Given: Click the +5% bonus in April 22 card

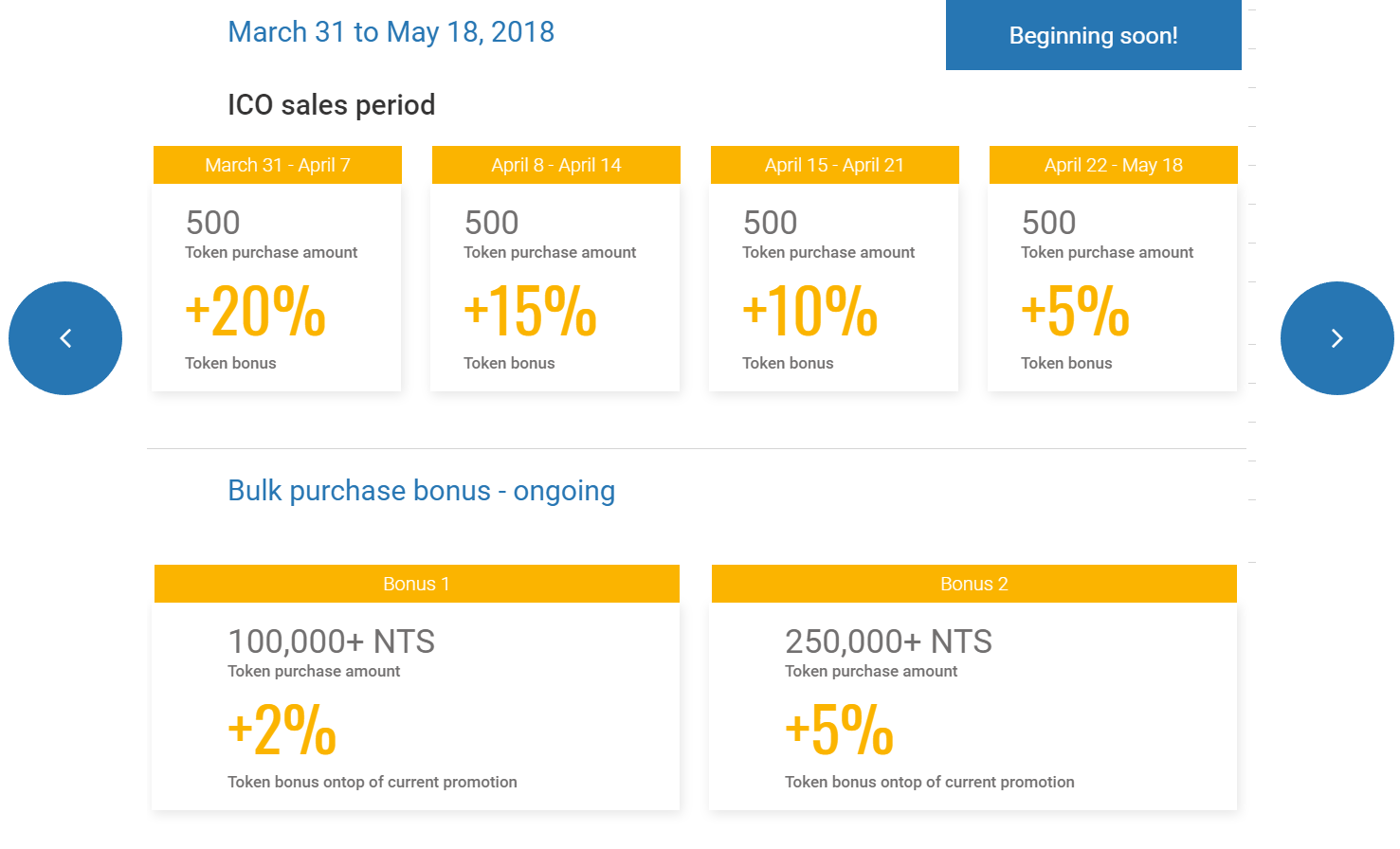Looking at the screenshot, I should [1075, 311].
